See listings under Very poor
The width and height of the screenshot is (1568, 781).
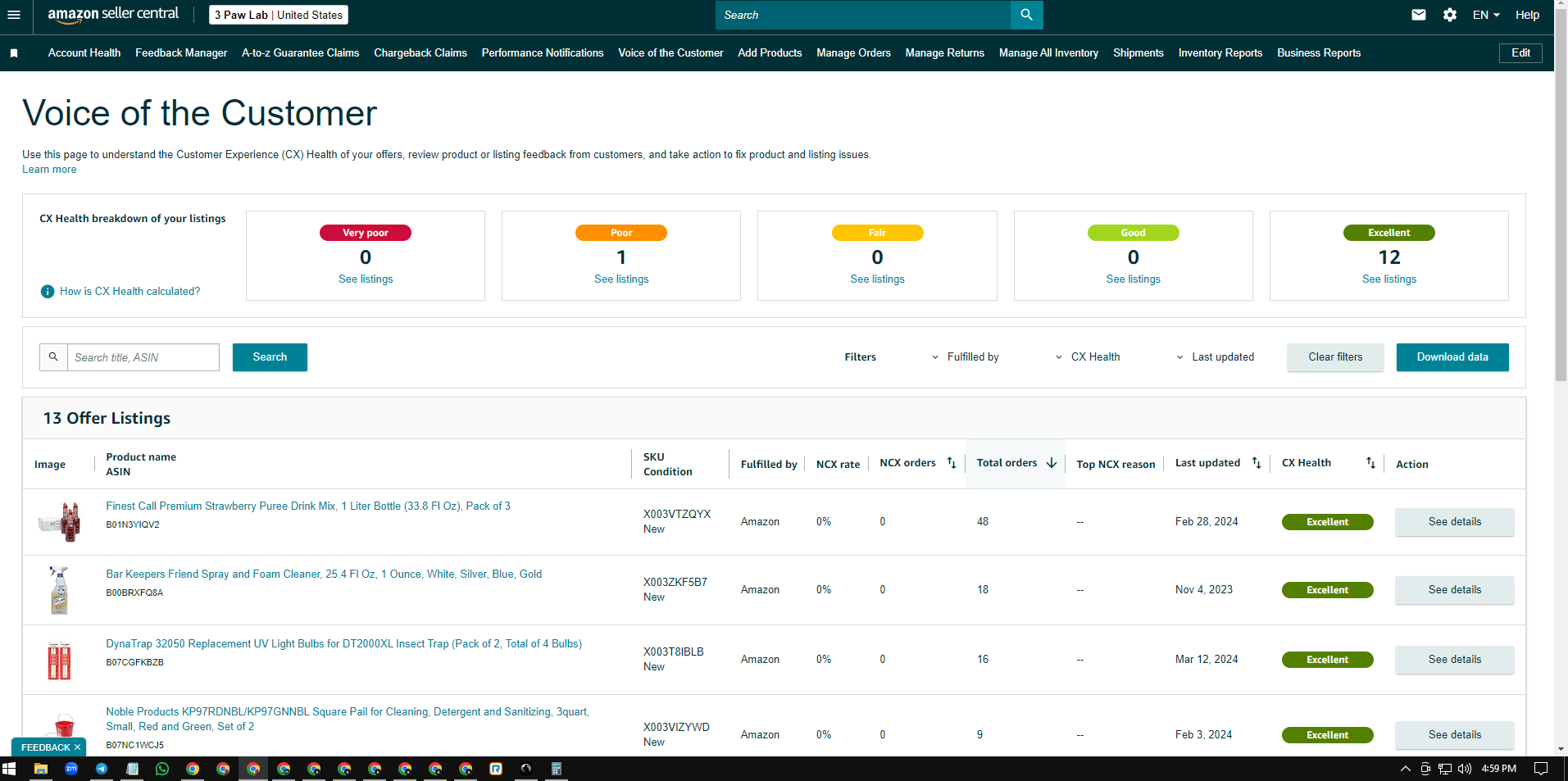pos(366,279)
